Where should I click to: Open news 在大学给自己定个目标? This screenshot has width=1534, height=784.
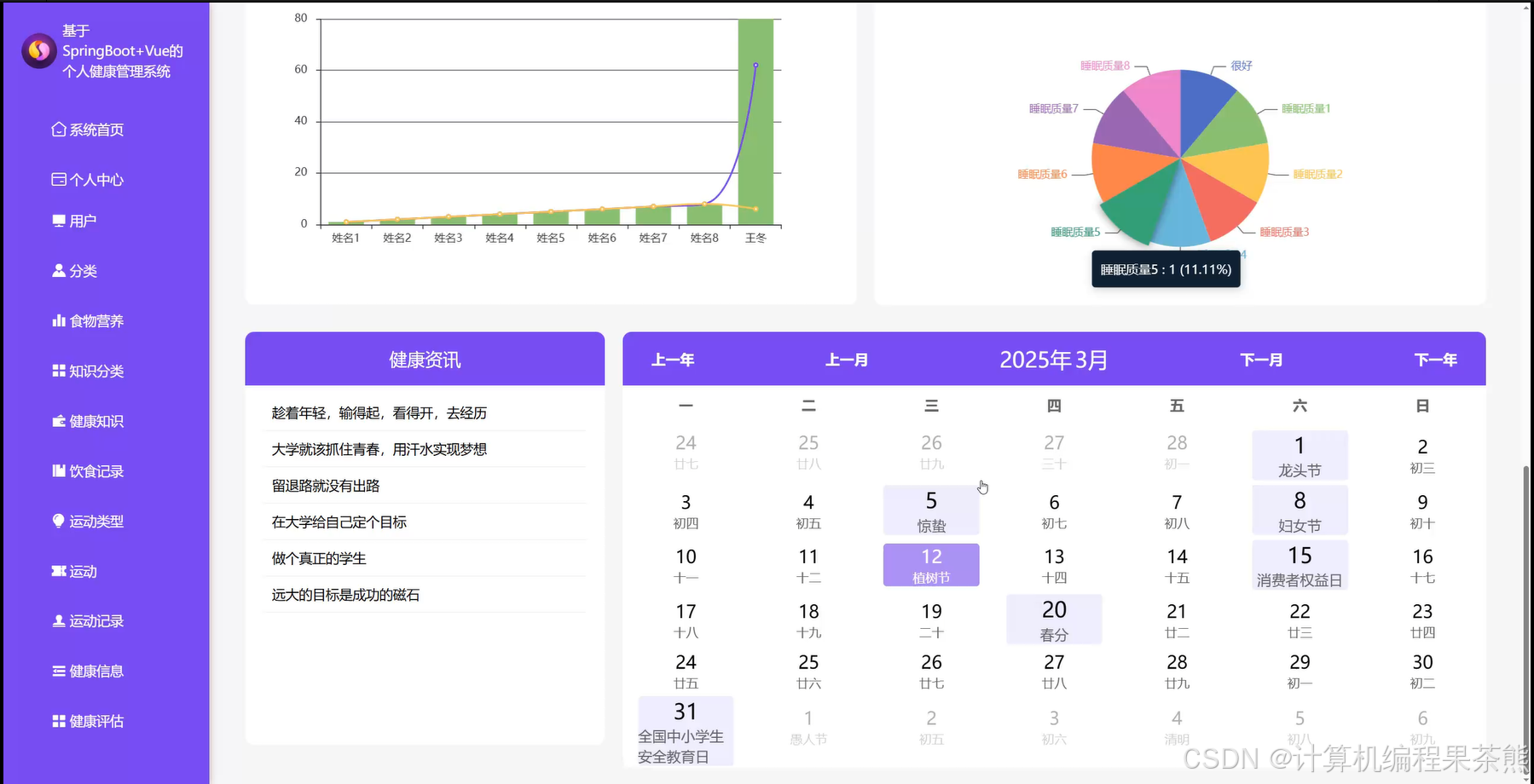[339, 522]
